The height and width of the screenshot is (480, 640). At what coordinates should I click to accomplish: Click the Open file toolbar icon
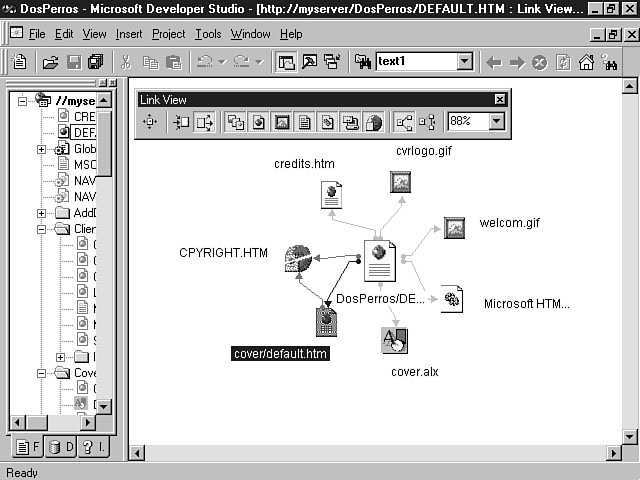(50, 62)
